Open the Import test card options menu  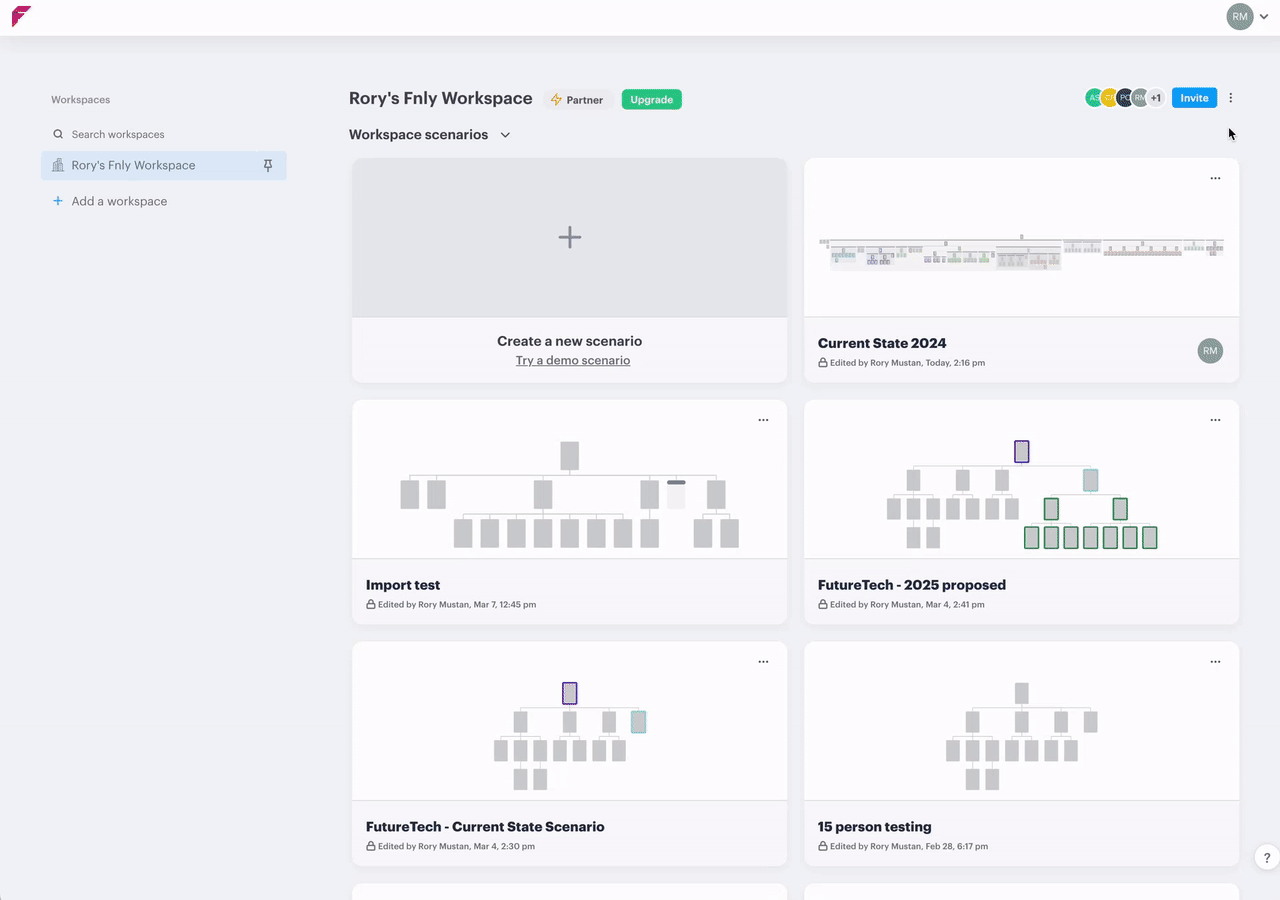tap(763, 421)
